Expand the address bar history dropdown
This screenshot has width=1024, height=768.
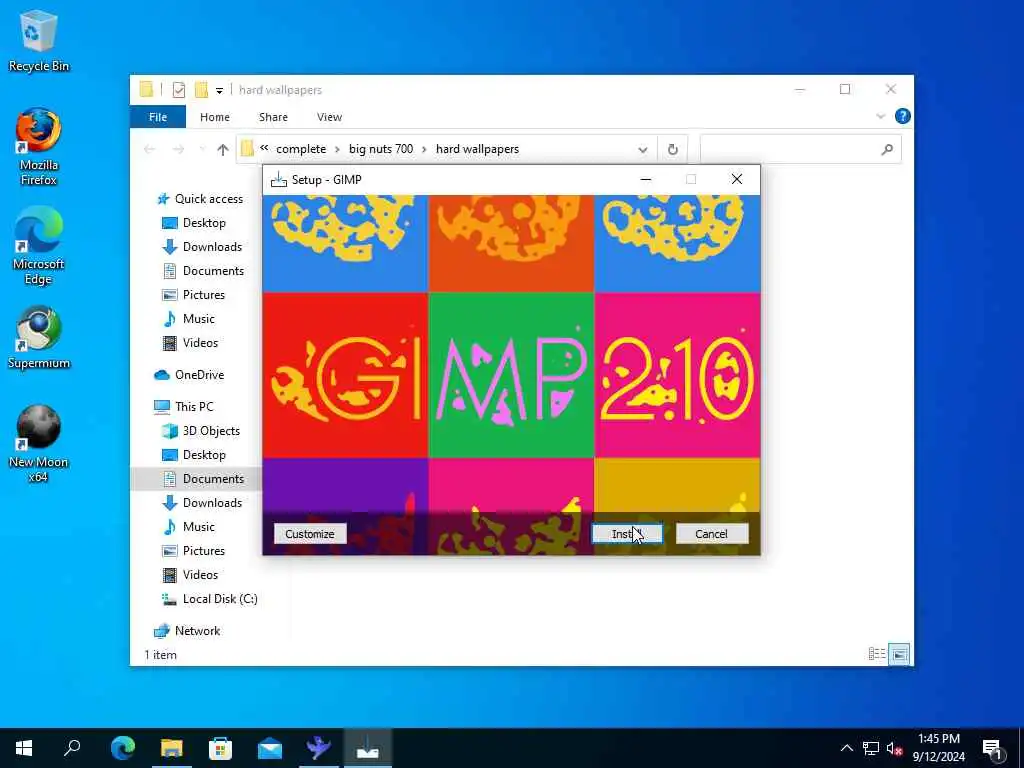(643, 150)
